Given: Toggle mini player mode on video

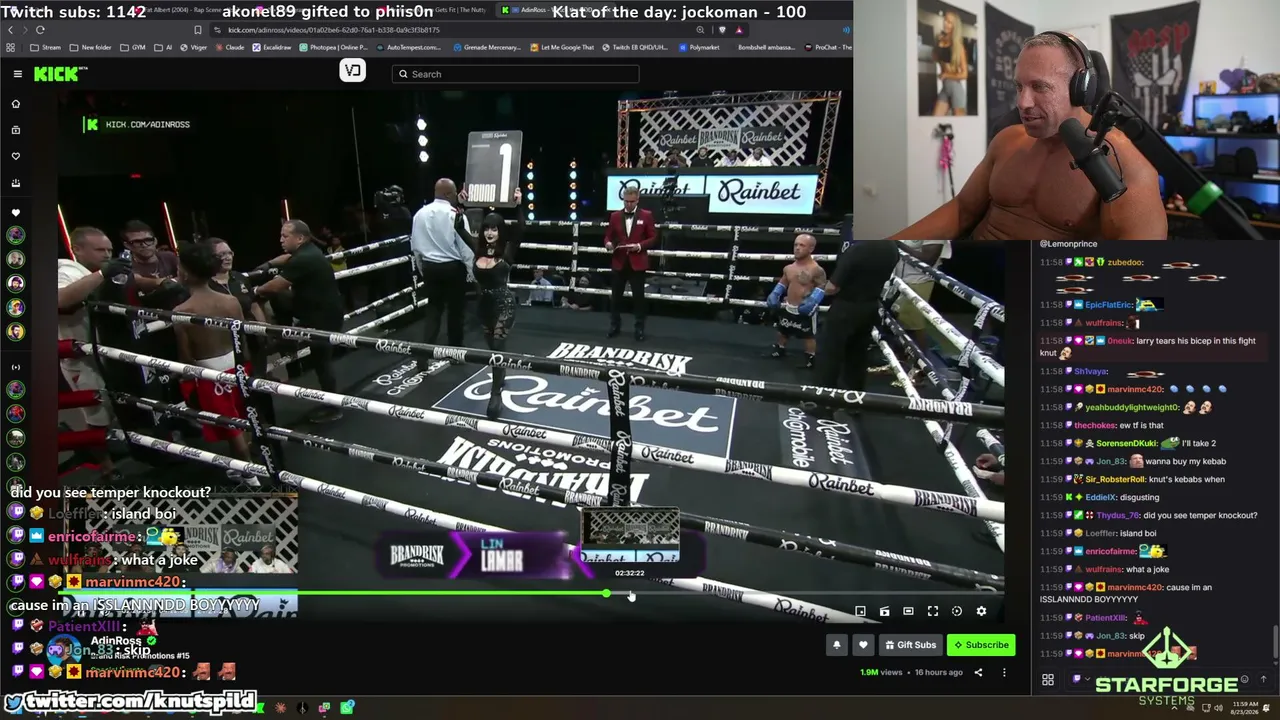Looking at the screenshot, I should pos(860,611).
